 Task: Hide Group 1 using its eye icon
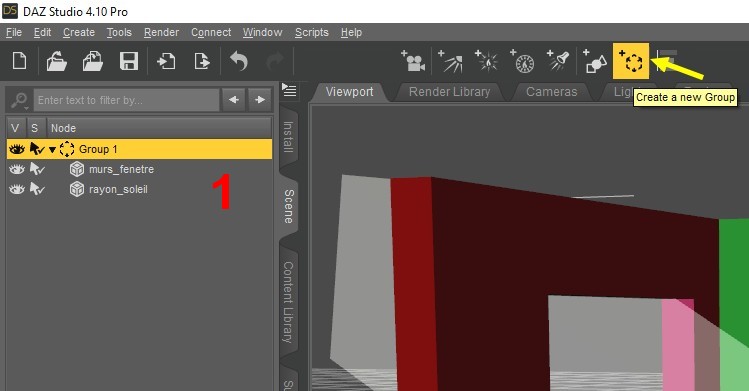tap(17, 149)
